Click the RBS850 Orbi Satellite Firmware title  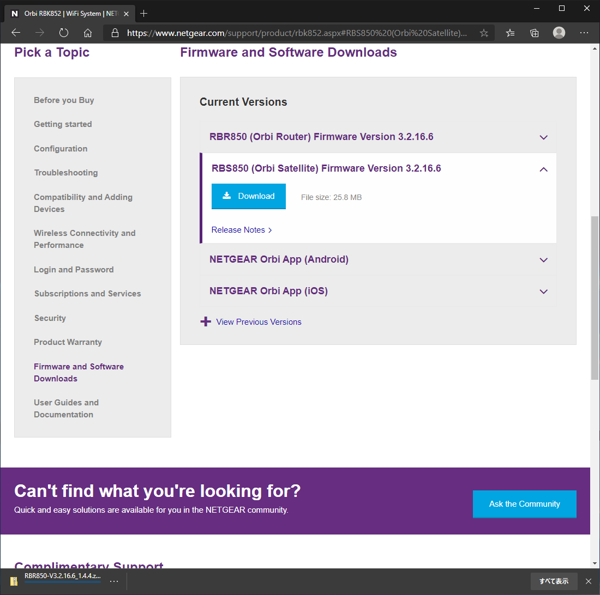[x=326, y=168]
